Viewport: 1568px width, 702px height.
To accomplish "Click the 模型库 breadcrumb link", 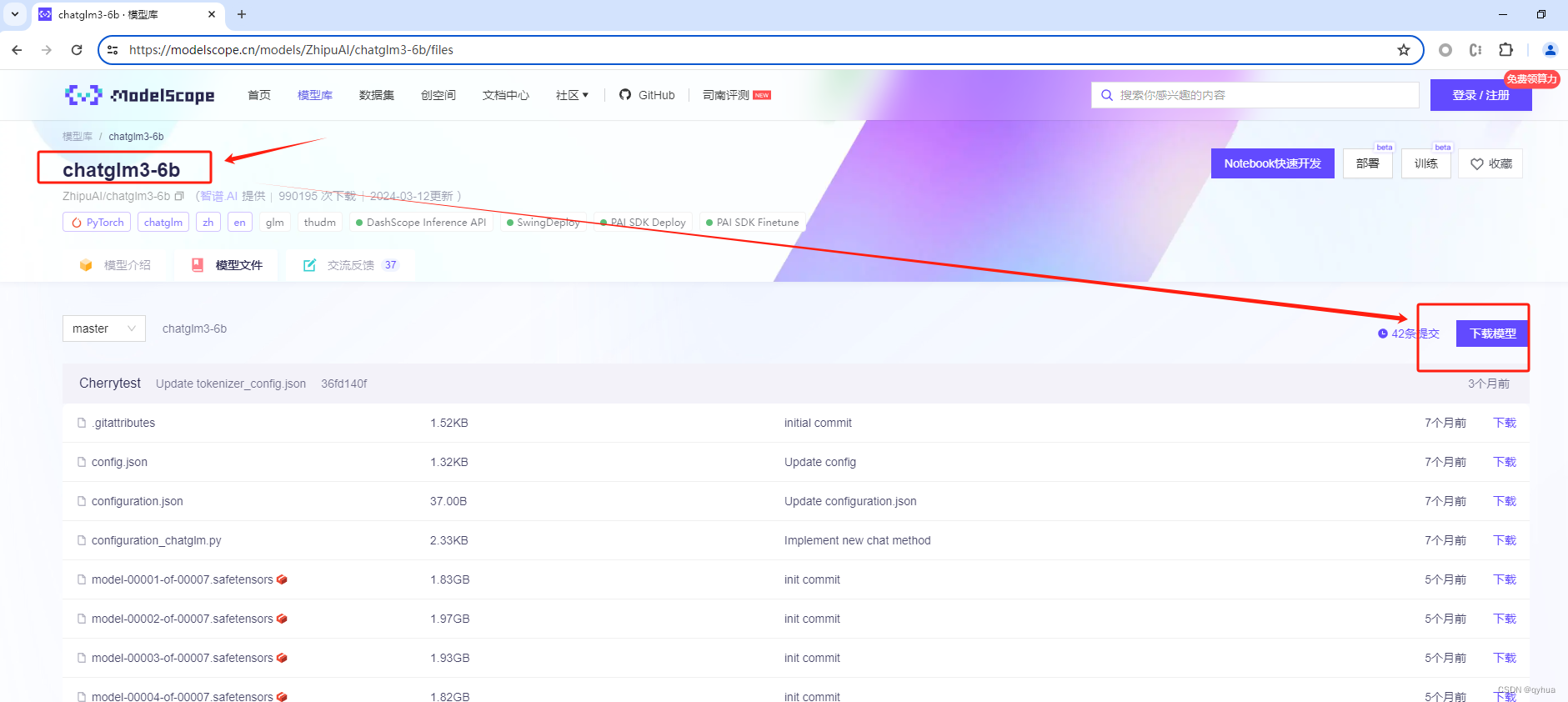I will click(78, 136).
